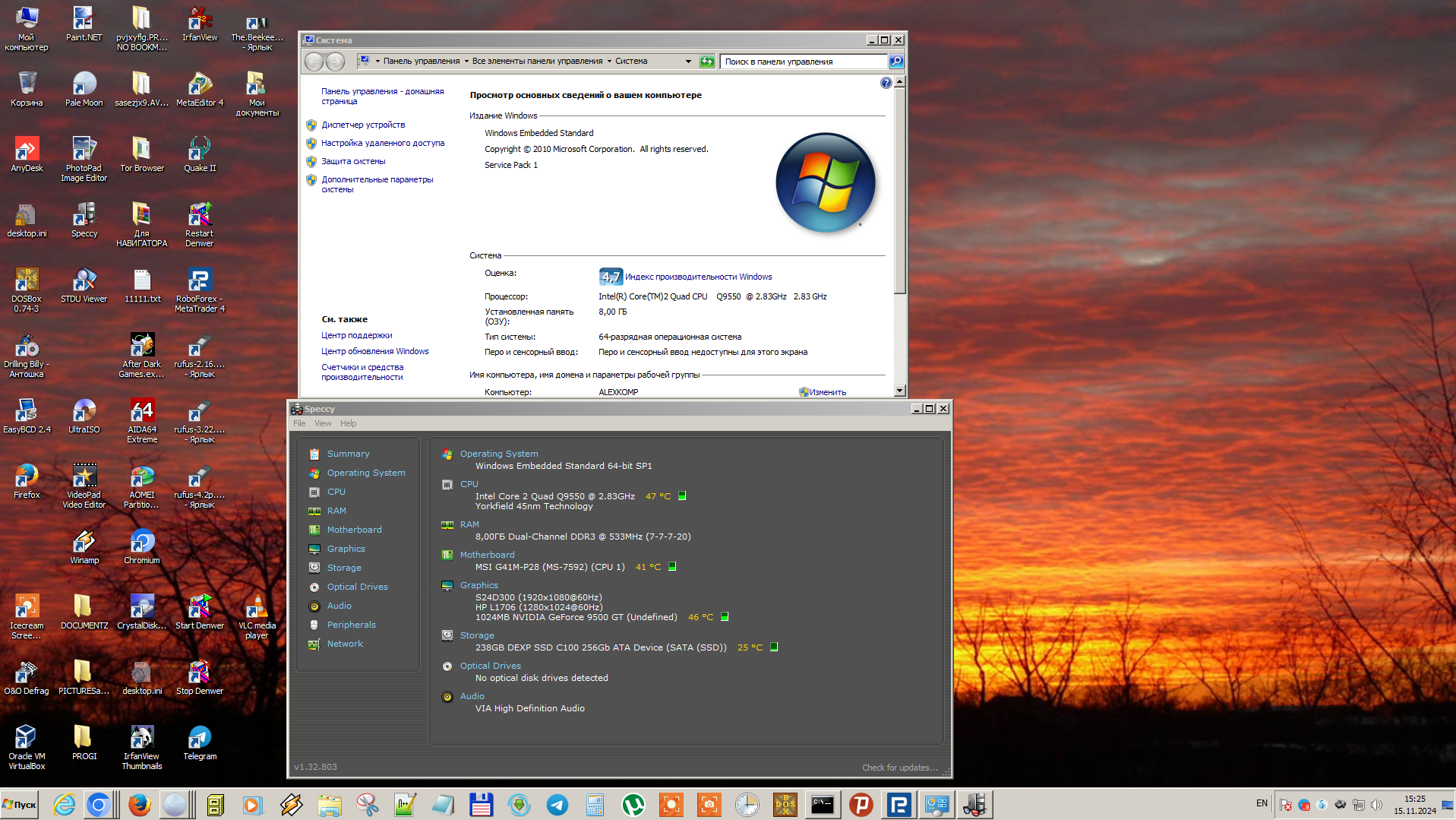Screen dimensions: 1456x820
Task: Click the Пуск start button
Action: pyautogui.click(x=20, y=805)
